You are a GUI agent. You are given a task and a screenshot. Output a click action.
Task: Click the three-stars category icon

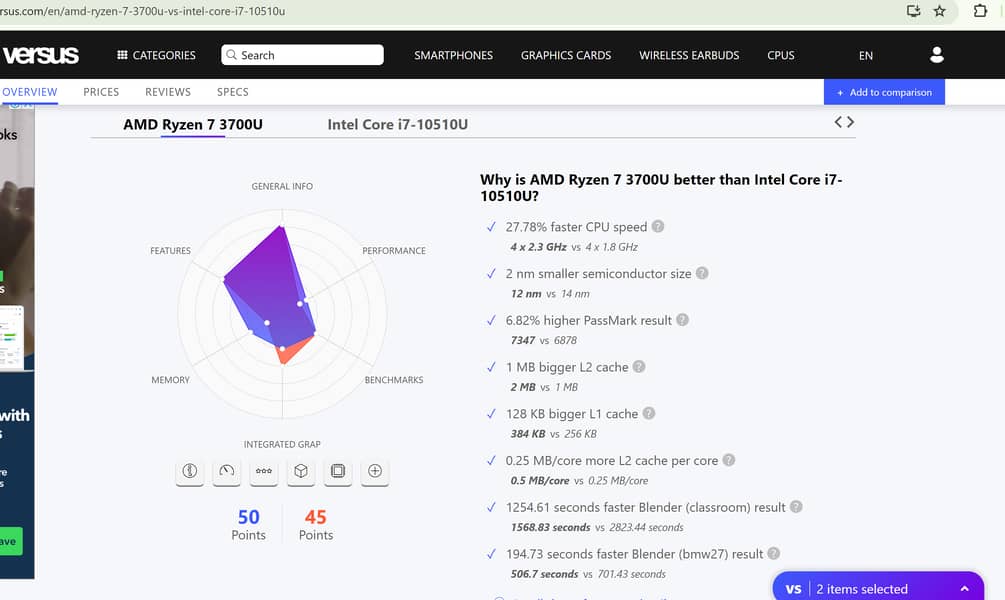point(264,471)
